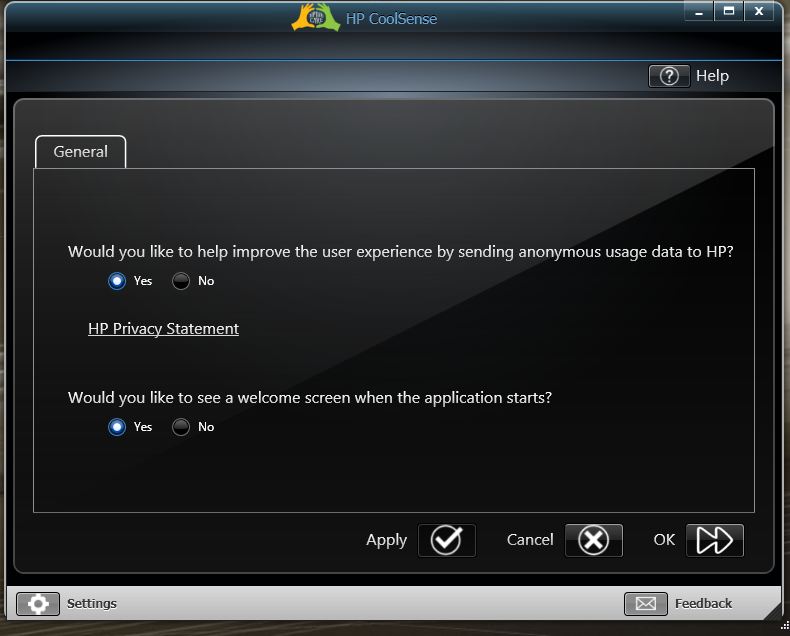
Task: Click the window resize grip in the corner
Action: pyautogui.click(x=784, y=625)
